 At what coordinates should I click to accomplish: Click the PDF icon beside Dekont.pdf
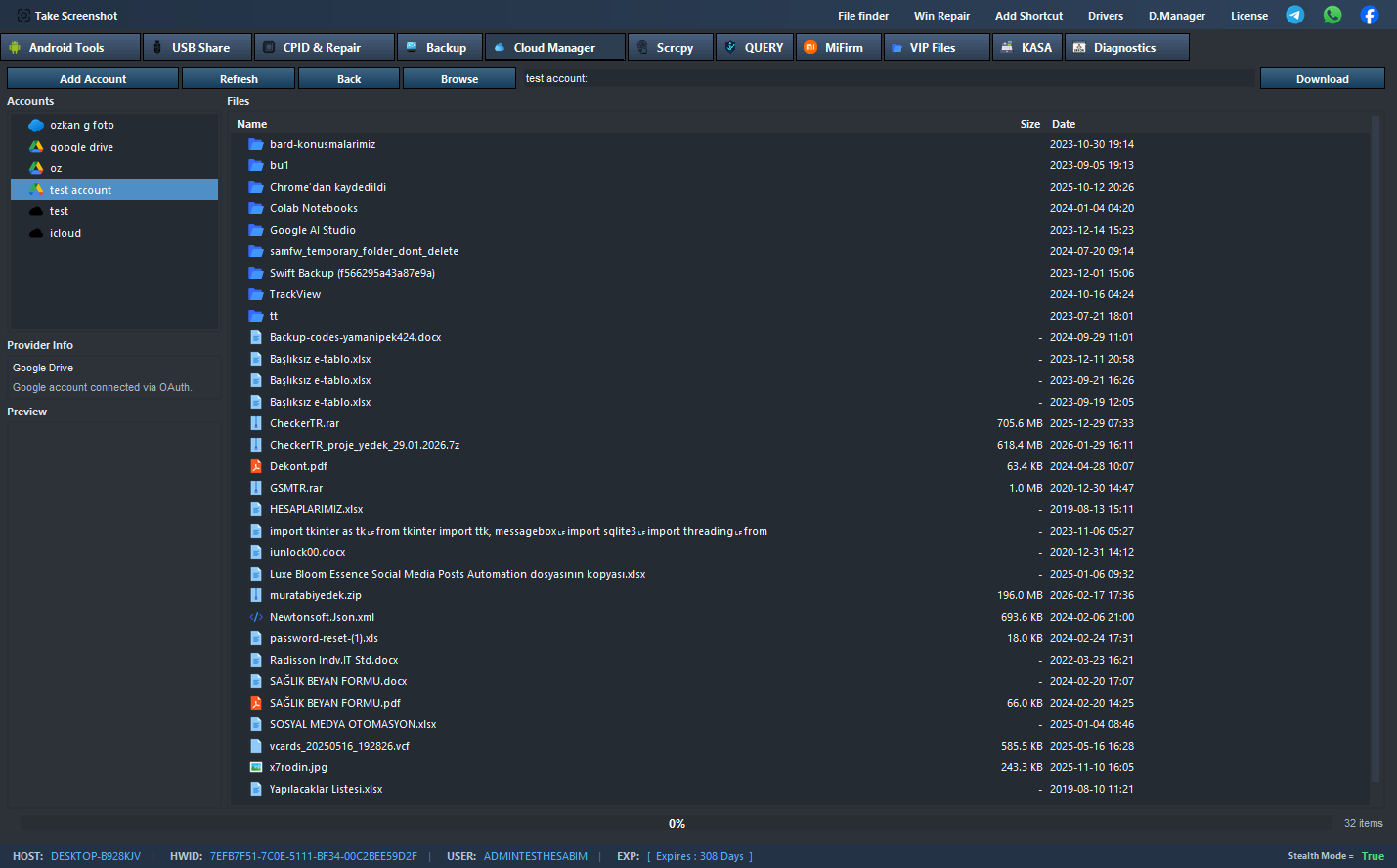(256, 466)
